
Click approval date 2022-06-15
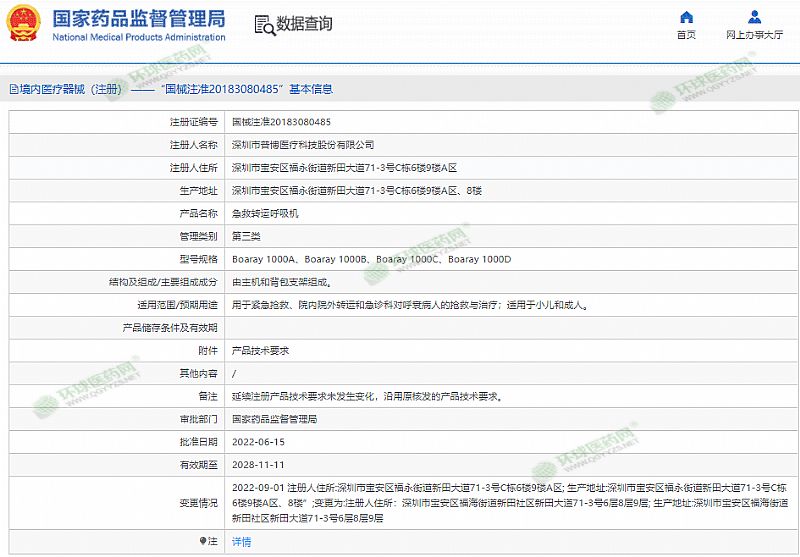[258, 442]
